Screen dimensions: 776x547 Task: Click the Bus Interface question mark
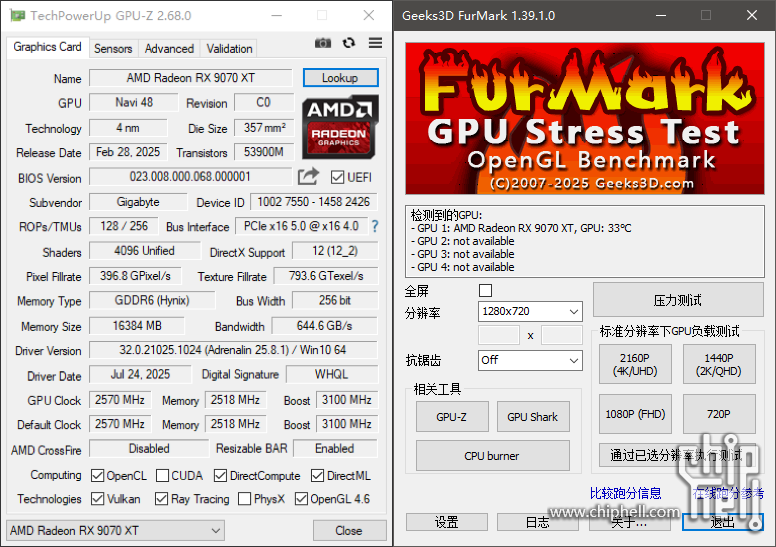[375, 226]
